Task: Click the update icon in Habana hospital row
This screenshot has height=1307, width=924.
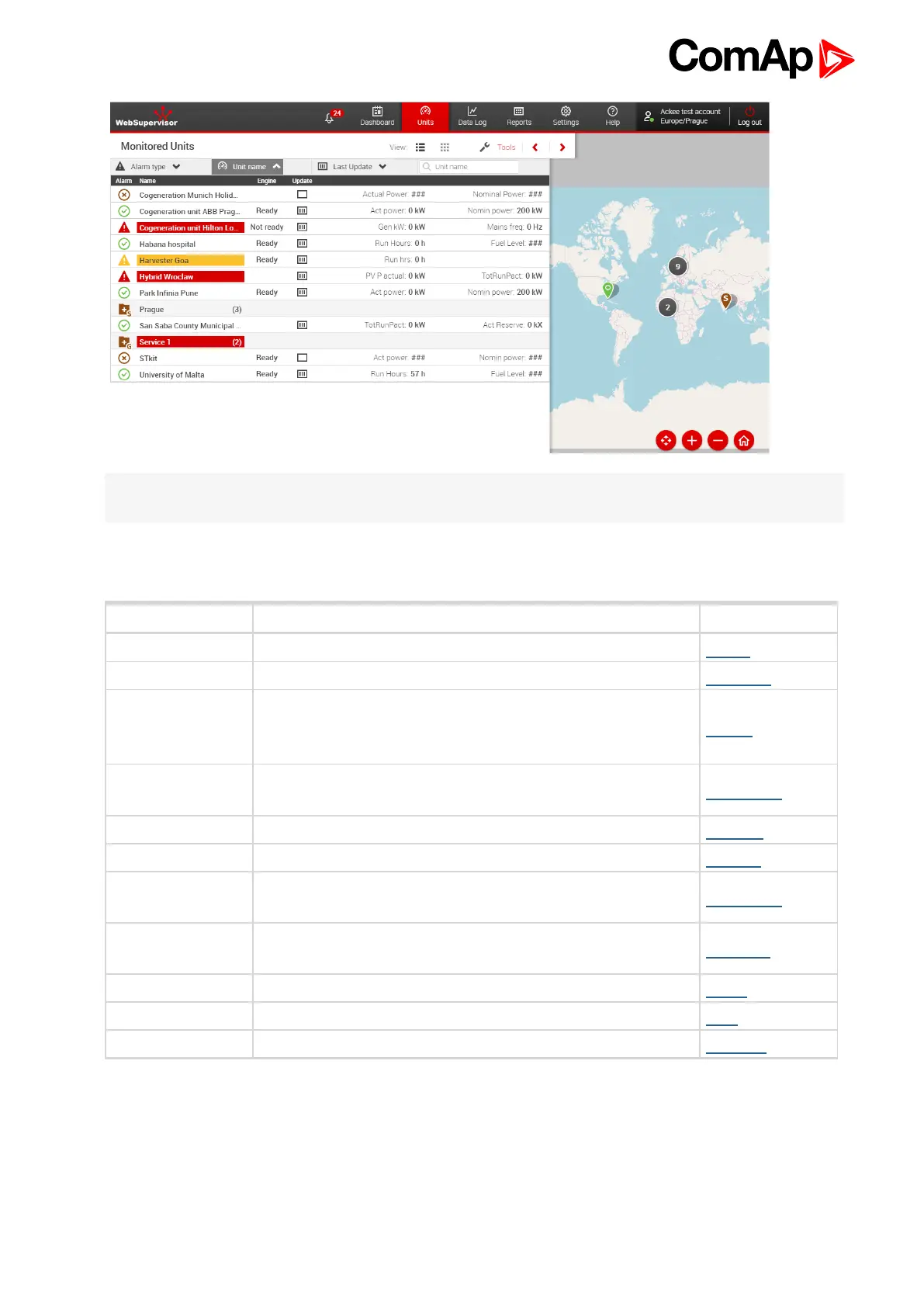Action: tap(303, 244)
